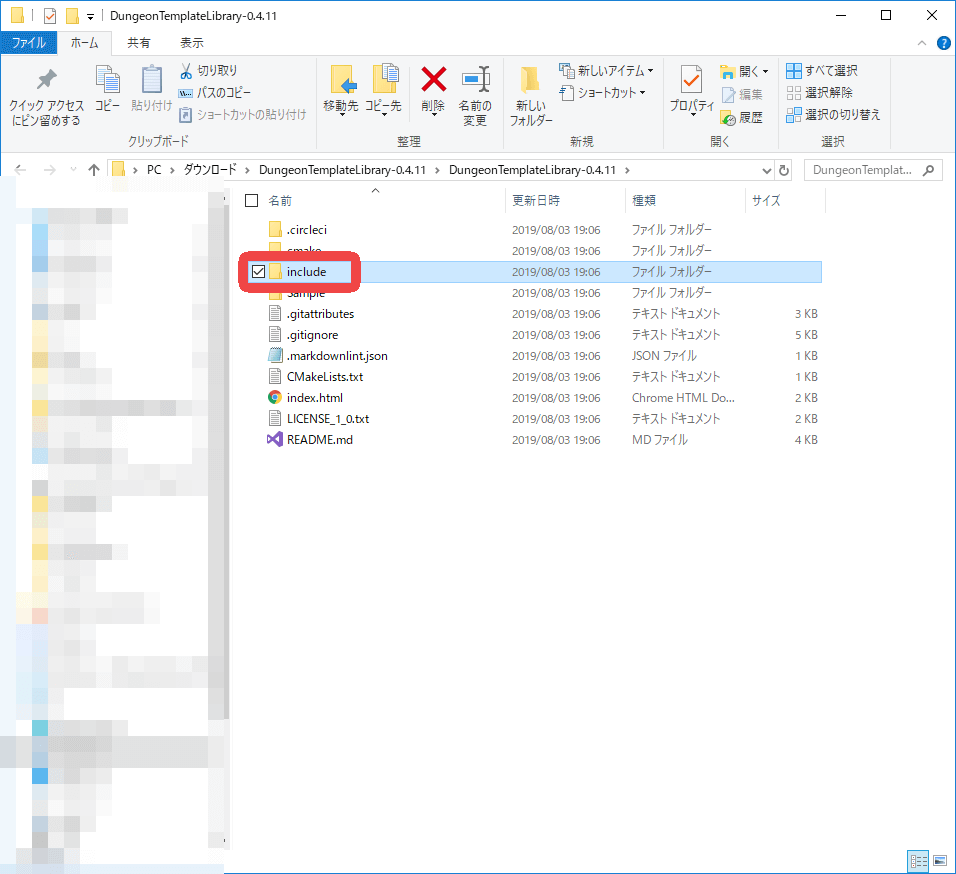
Task: Expand the Move To dropdown
Action: 341,113
